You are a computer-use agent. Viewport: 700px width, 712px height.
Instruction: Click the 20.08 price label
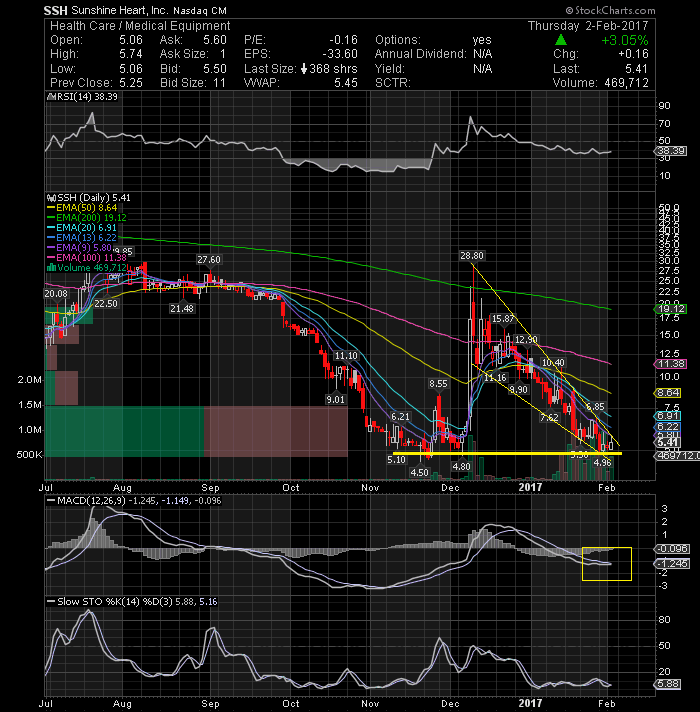pos(56,294)
